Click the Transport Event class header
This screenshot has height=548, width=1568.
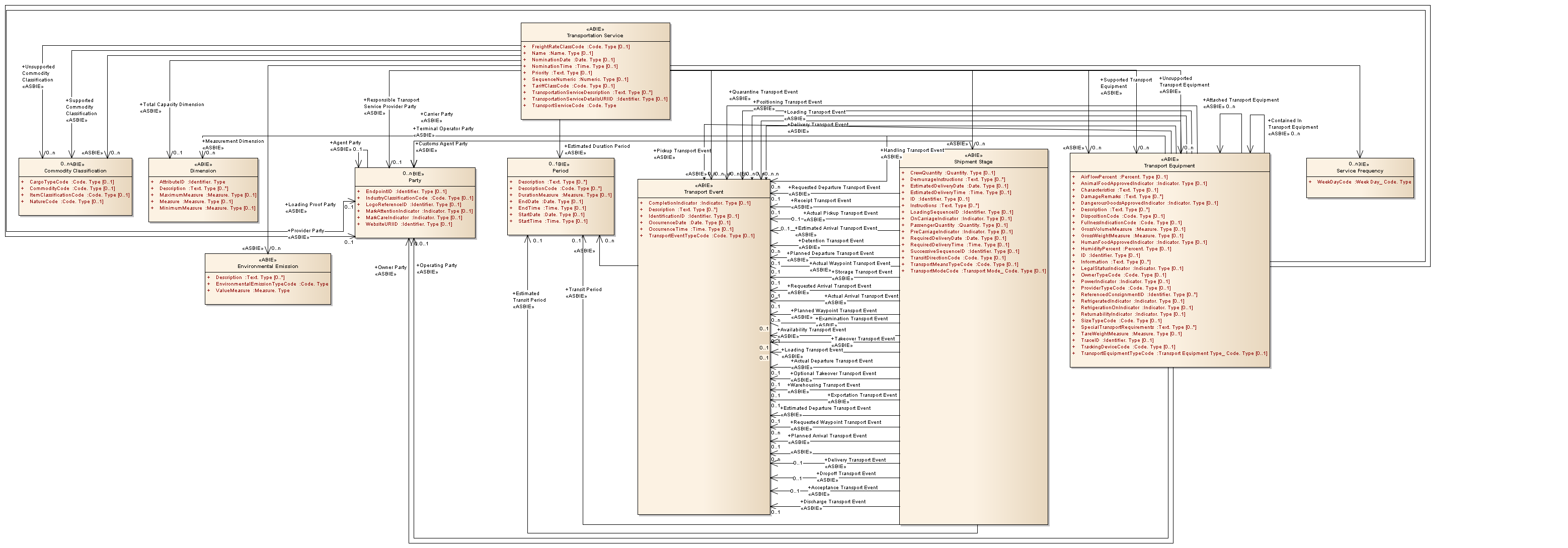point(703,192)
